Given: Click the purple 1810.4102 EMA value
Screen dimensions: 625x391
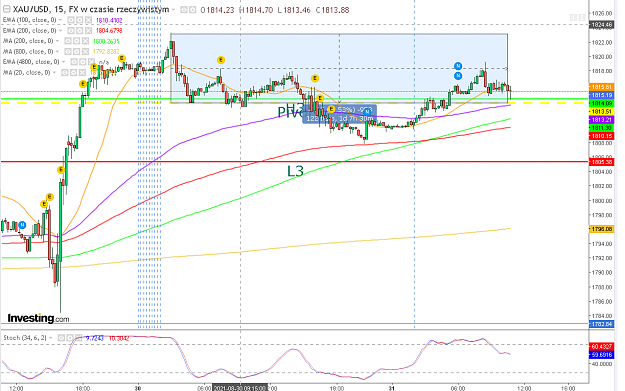Looking at the screenshot, I should (109, 20).
